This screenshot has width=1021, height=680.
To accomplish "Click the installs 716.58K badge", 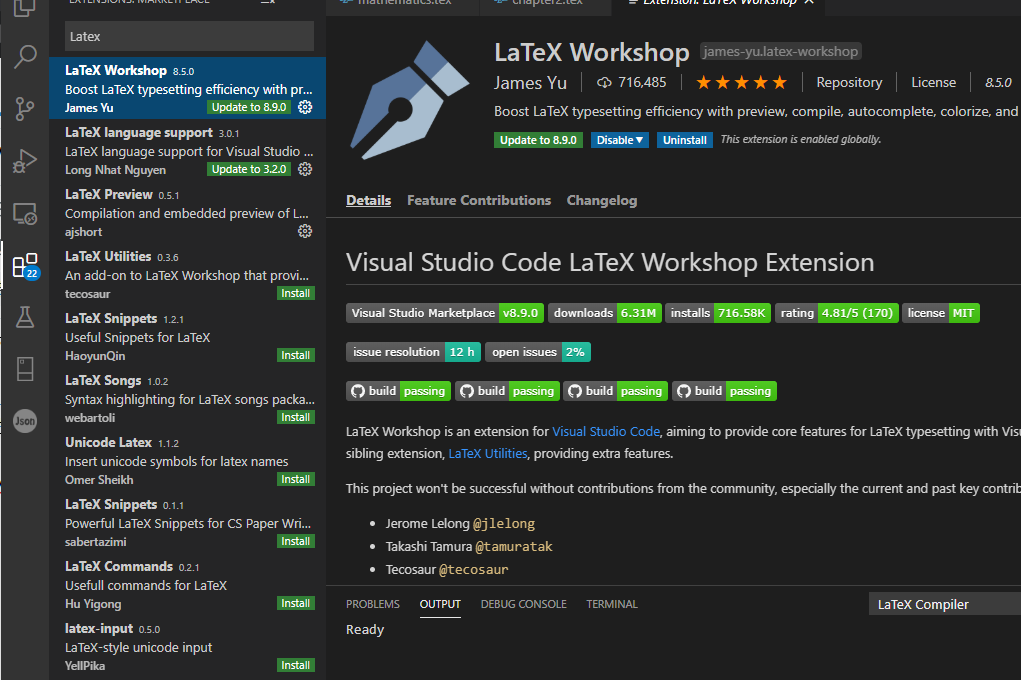I will pyautogui.click(x=718, y=313).
